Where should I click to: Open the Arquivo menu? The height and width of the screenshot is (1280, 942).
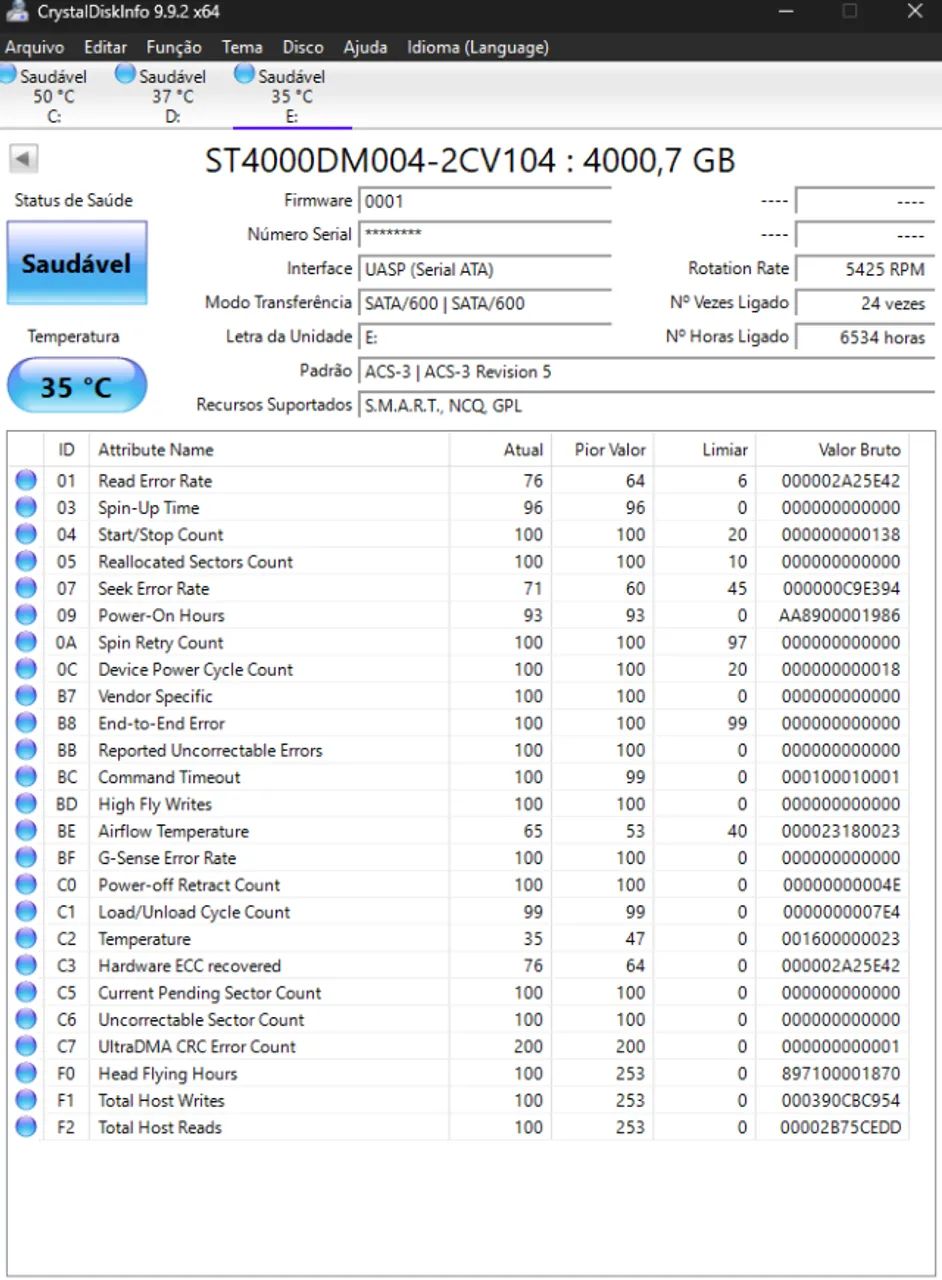pos(34,47)
